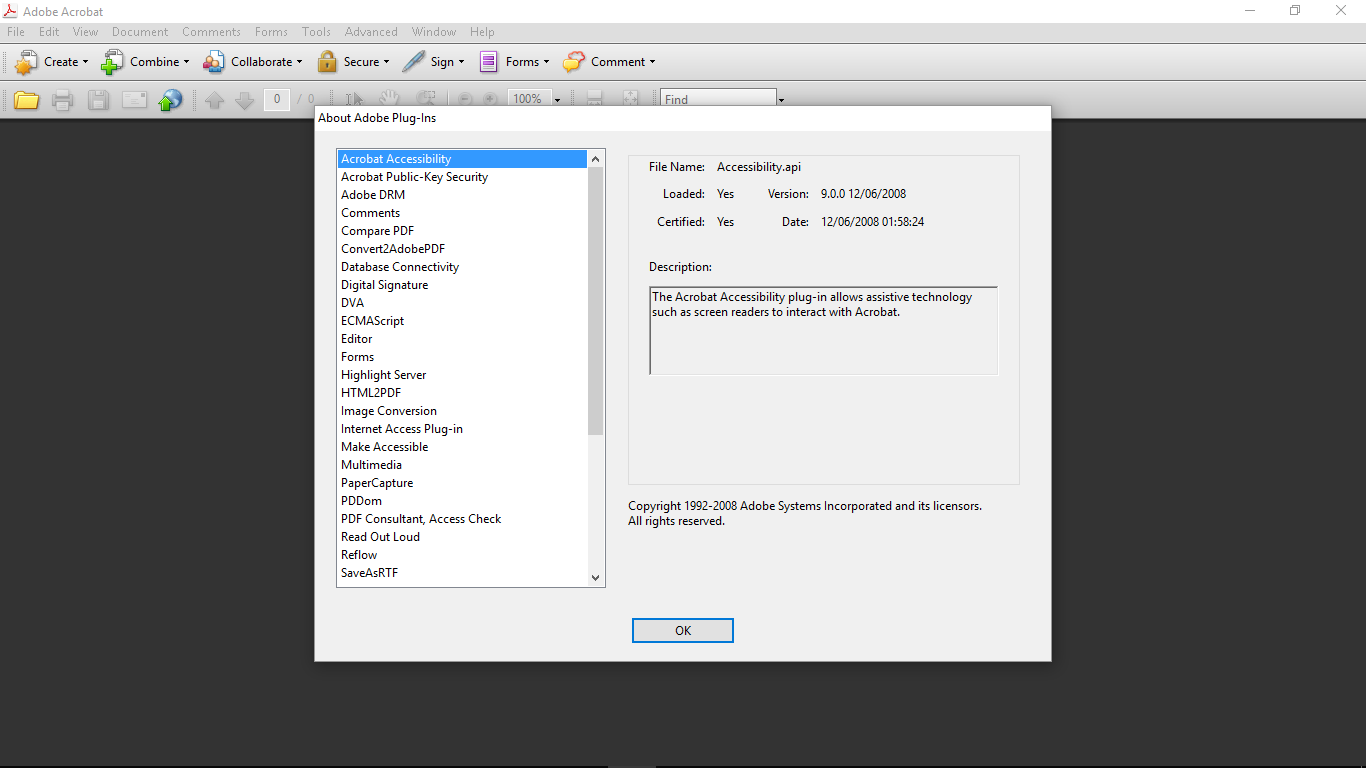Go to previous page with up arrow icon
The width and height of the screenshot is (1366, 768).
[214, 99]
